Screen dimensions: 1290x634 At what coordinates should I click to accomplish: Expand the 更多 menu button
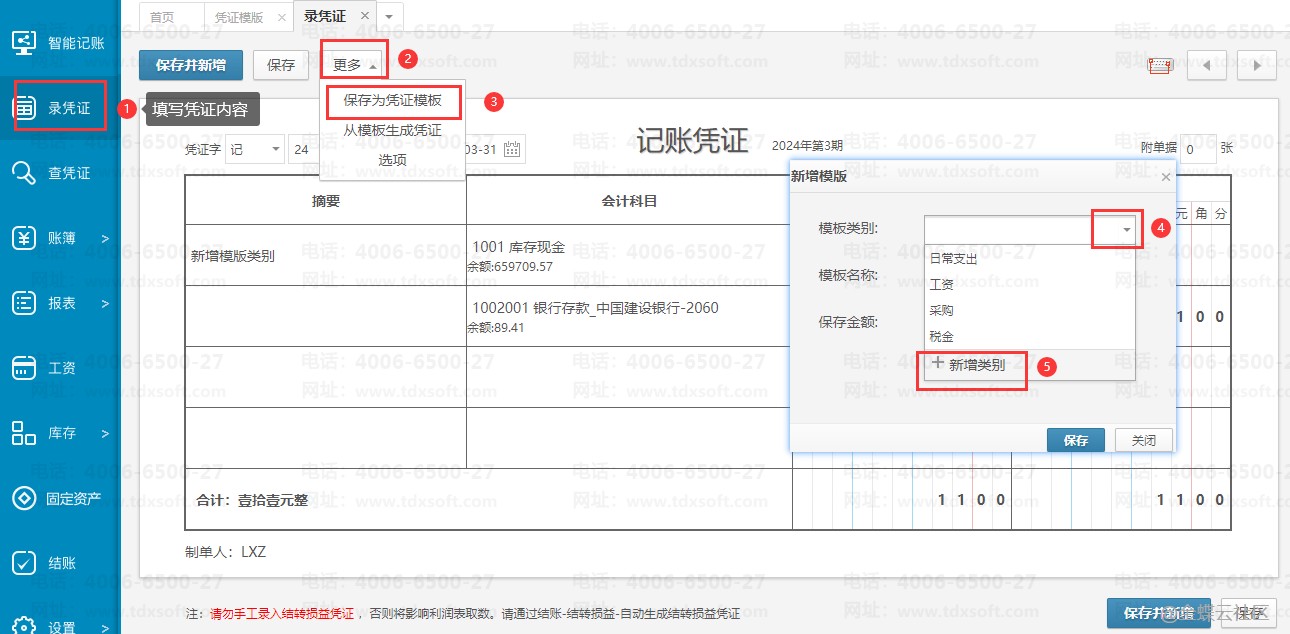pyautogui.click(x=355, y=65)
